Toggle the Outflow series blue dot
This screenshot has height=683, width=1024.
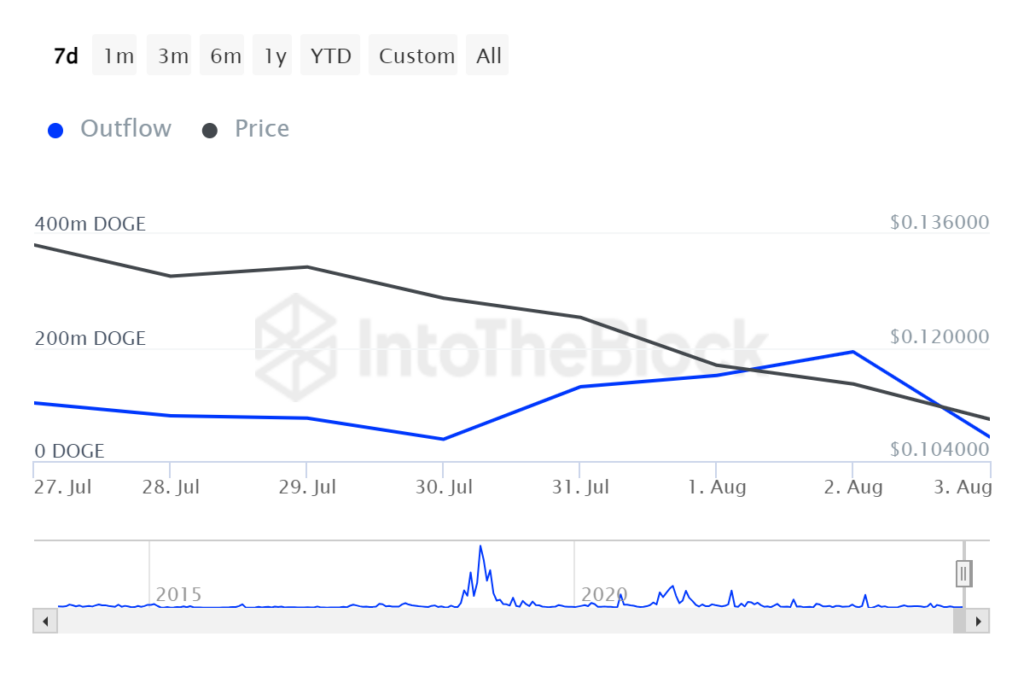(x=56, y=130)
